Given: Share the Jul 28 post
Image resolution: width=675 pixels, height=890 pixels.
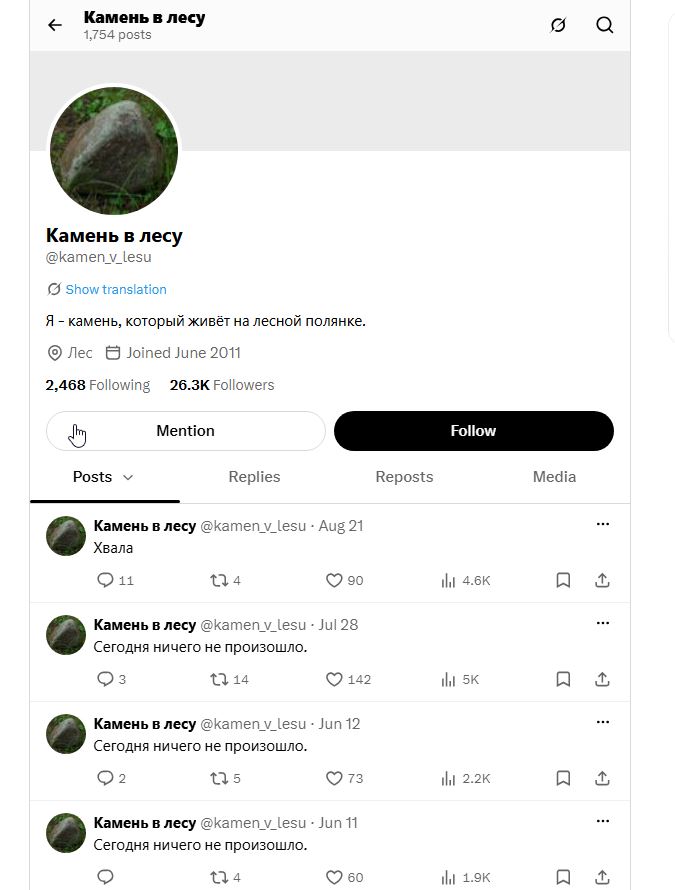Looking at the screenshot, I should pyautogui.click(x=602, y=679).
